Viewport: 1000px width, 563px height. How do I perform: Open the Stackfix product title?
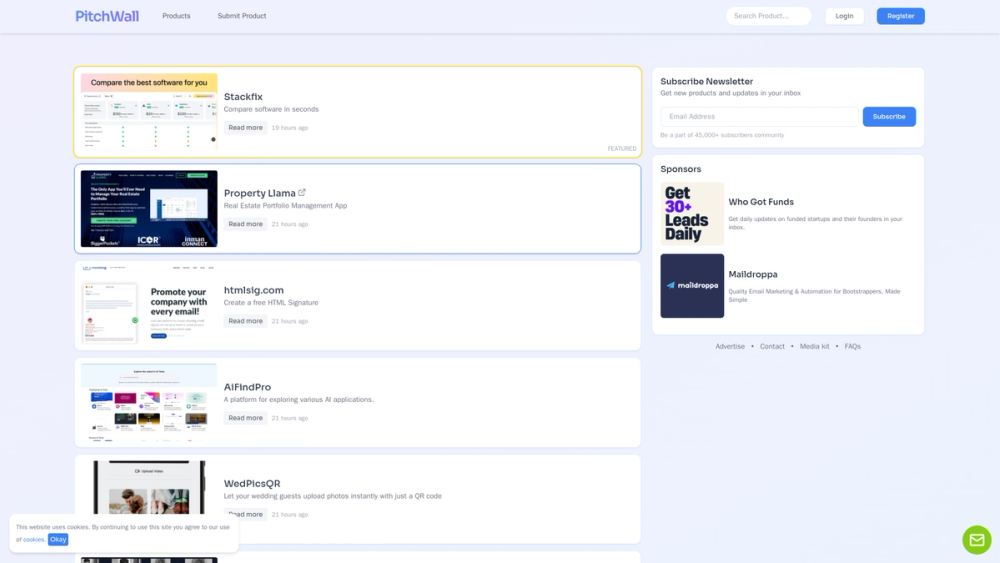[x=243, y=97]
